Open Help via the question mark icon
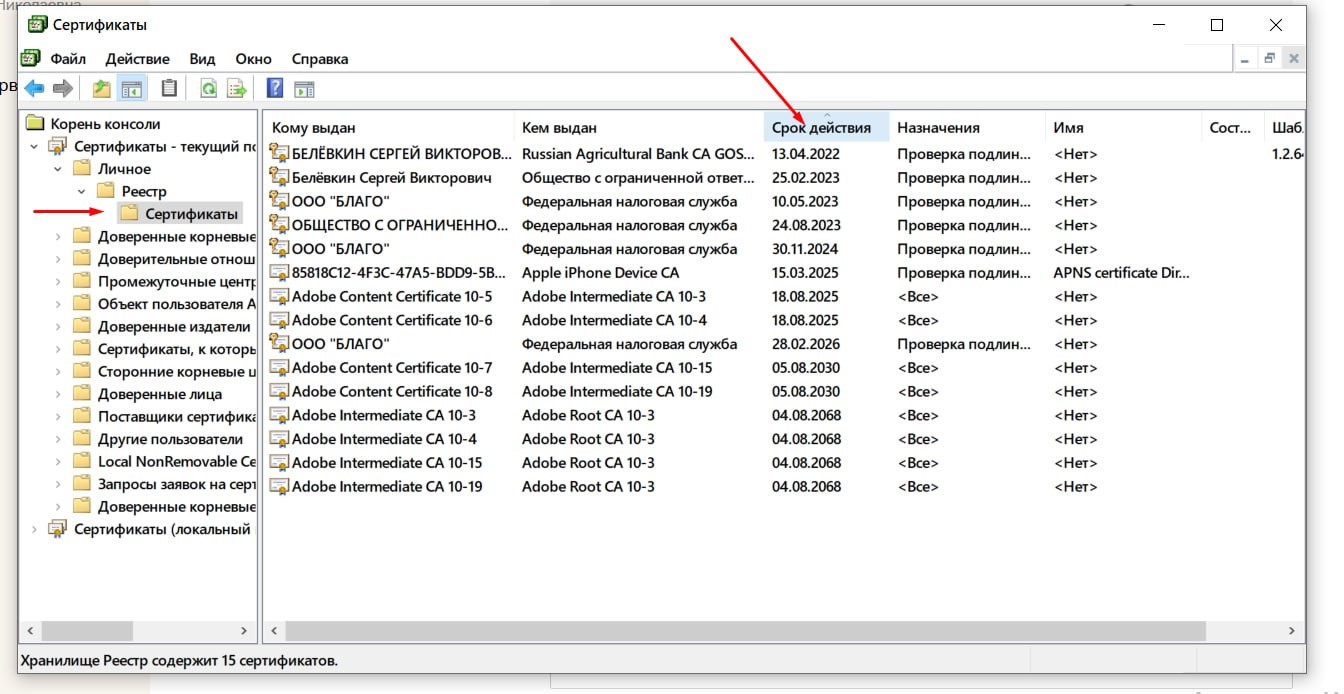This screenshot has height=694, width=1344. [x=275, y=89]
